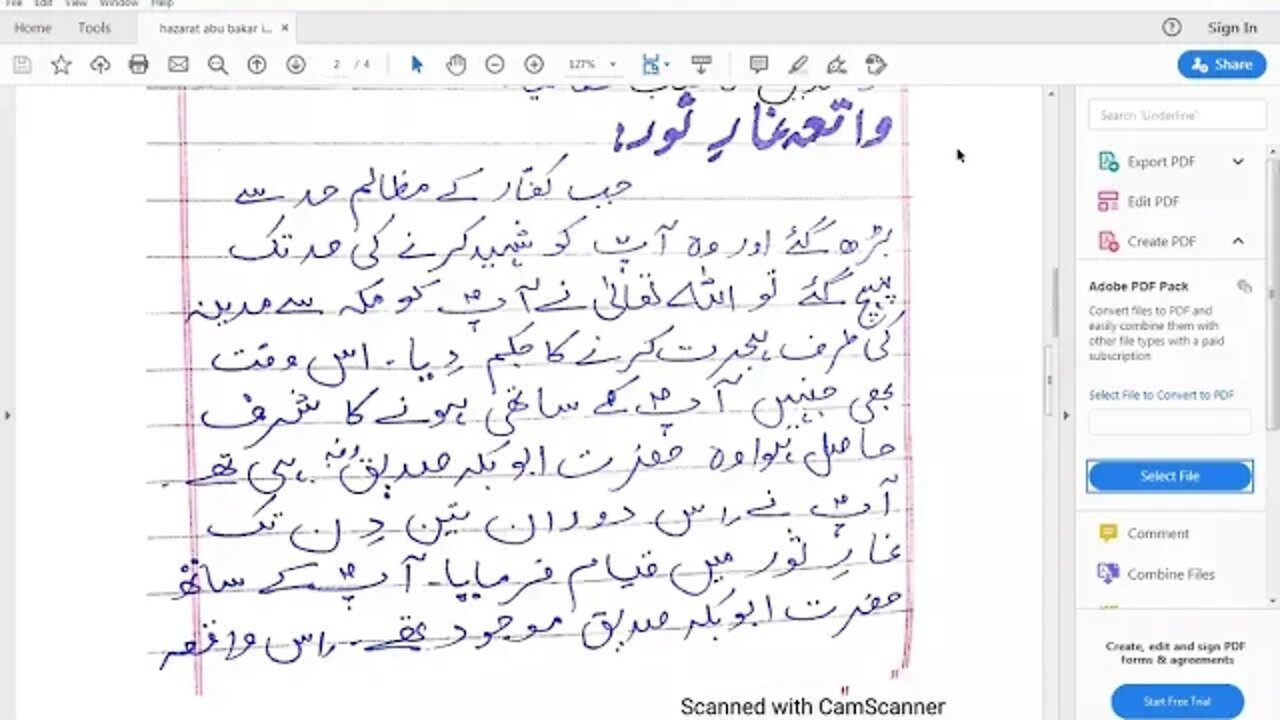Viewport: 1280px width, 720px height.
Task: Open the Create PDF tool
Action: tap(1160, 241)
